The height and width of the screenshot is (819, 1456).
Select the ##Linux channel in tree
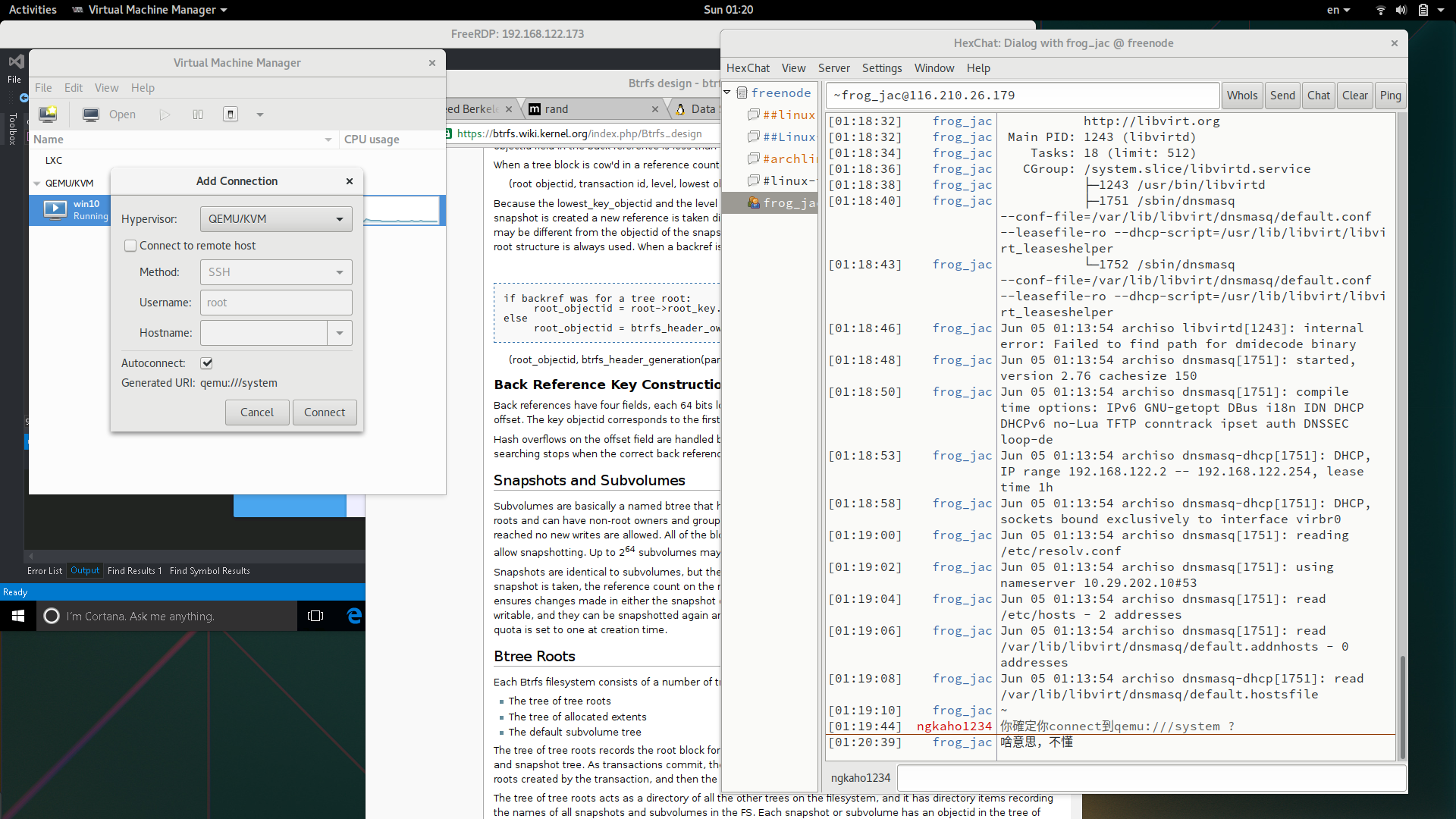[x=789, y=137]
